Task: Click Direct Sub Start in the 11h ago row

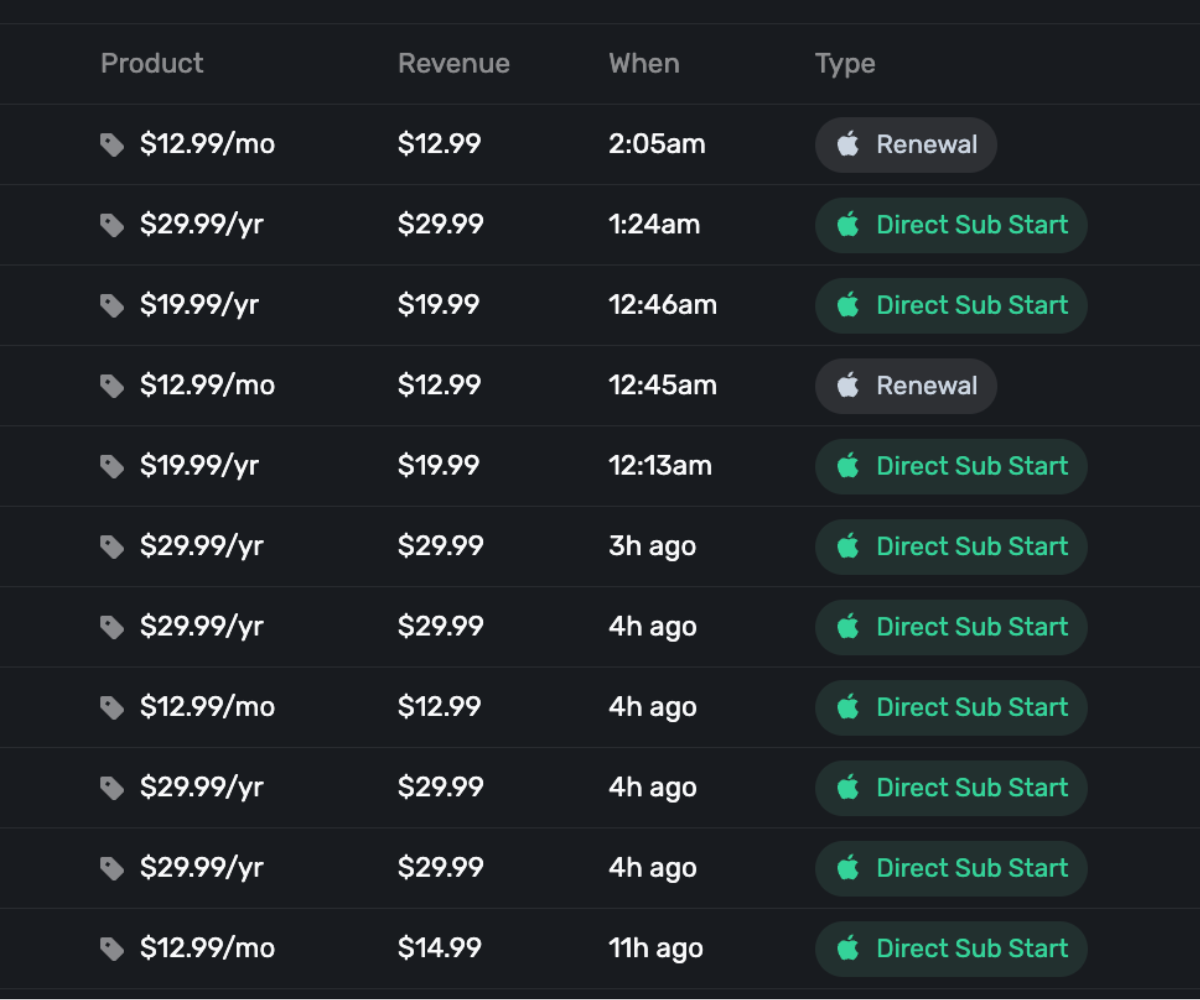Action: point(951,948)
